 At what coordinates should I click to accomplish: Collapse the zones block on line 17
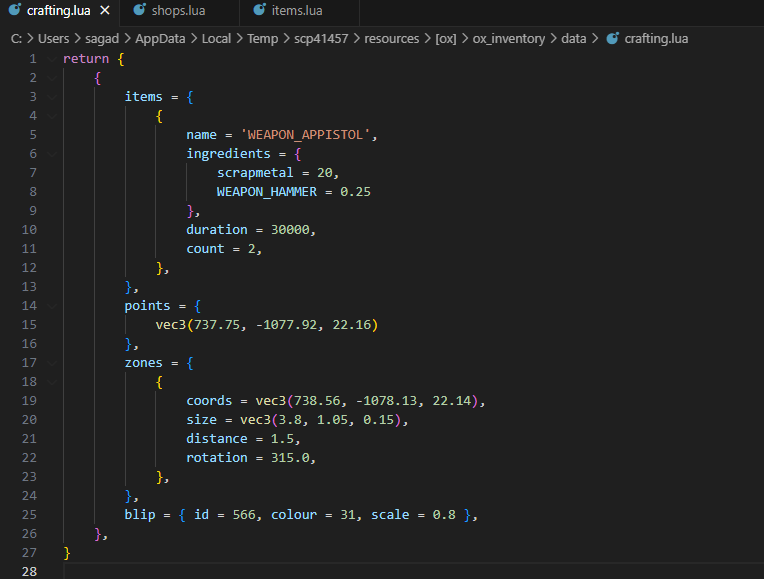[51, 363]
